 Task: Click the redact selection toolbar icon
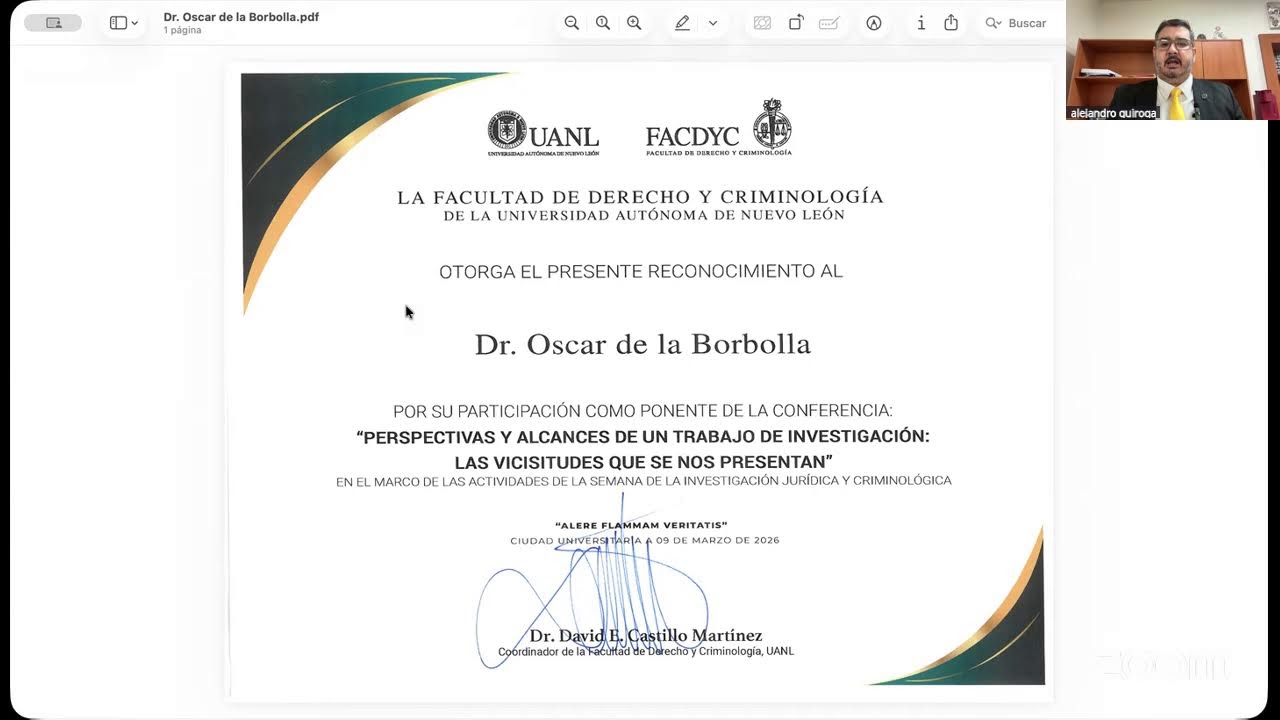click(x=762, y=23)
